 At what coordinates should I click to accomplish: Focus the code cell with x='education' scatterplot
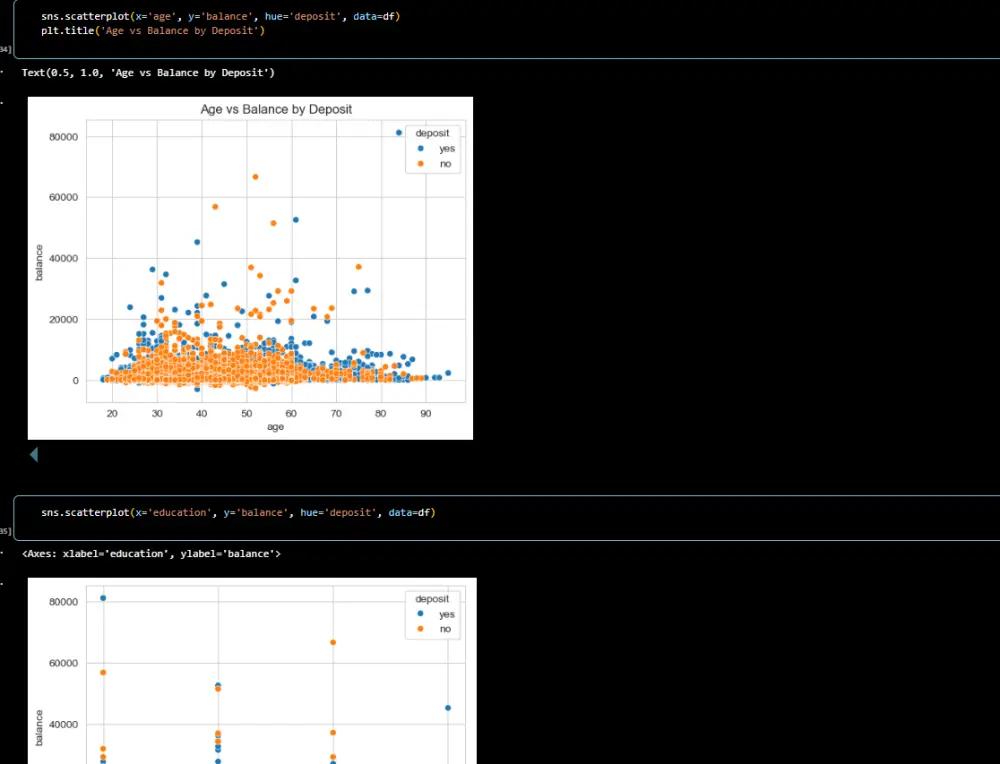point(506,518)
